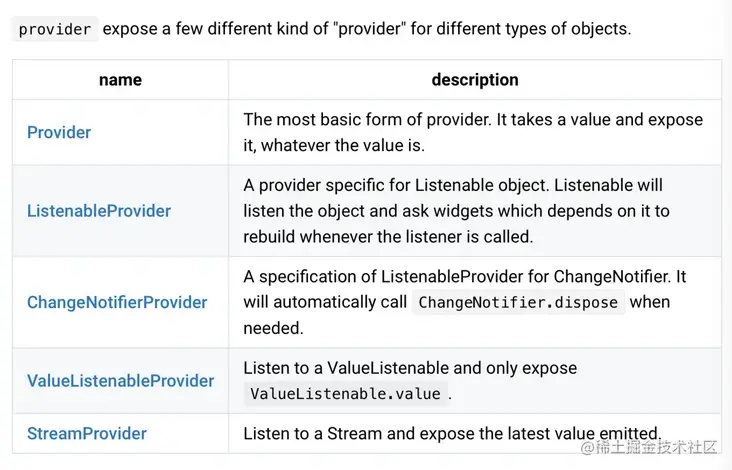The width and height of the screenshot is (732, 470).
Task: Click "Listen to a ValueListenable and only expose" text
Action: click(410, 368)
